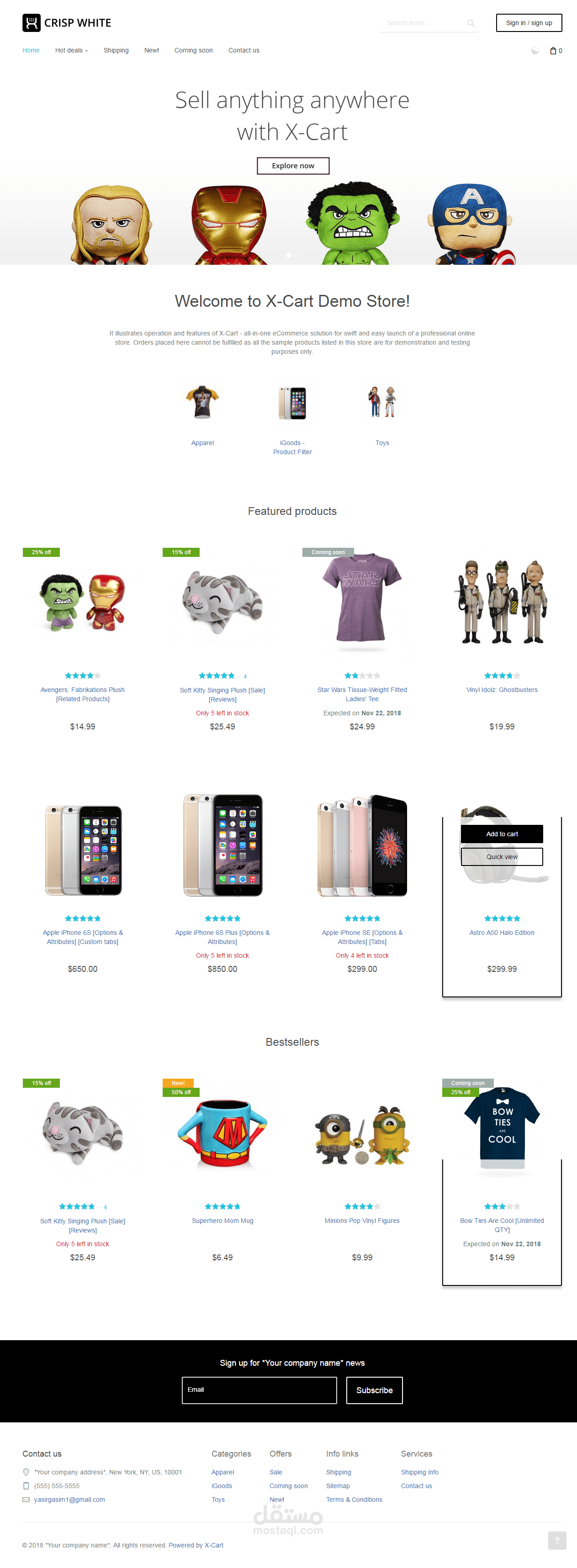Click the Explore now button
The height and width of the screenshot is (1568, 577).
(293, 166)
